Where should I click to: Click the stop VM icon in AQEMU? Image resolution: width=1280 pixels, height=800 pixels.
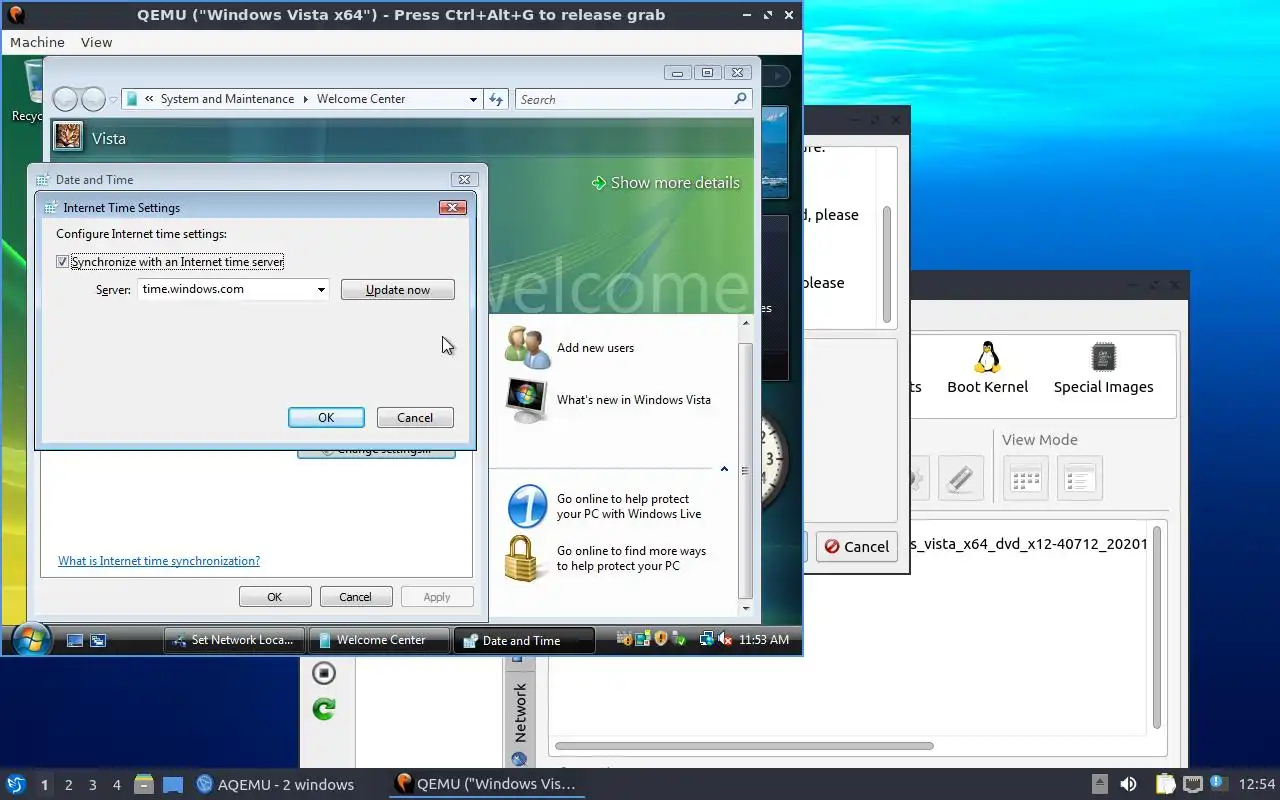pyautogui.click(x=323, y=673)
